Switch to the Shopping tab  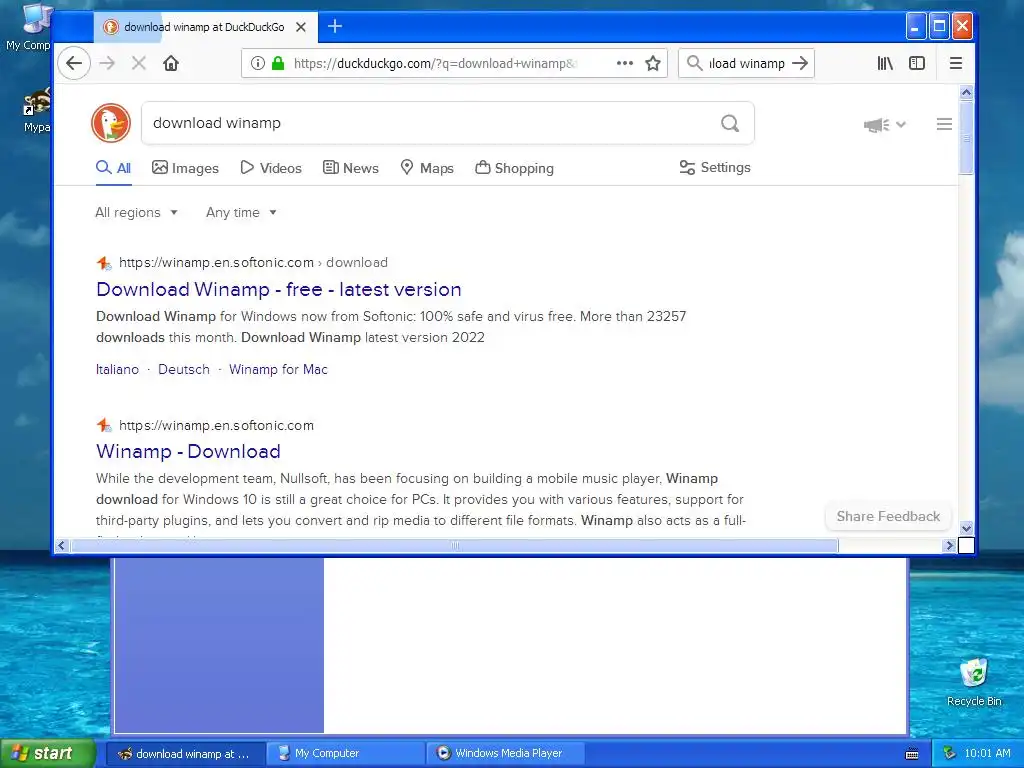(x=514, y=168)
